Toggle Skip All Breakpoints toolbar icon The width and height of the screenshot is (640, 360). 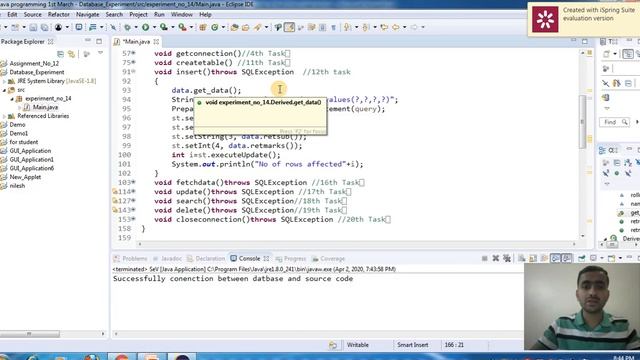(113, 27)
